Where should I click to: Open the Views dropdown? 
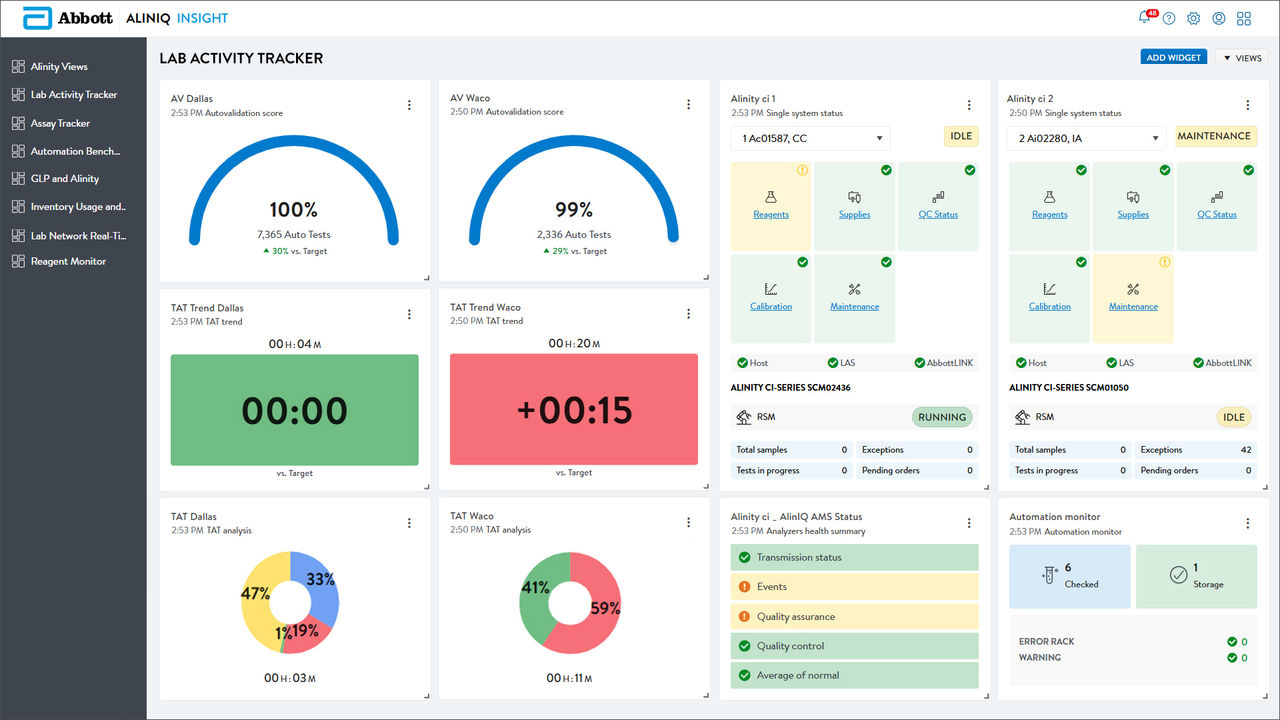click(x=1242, y=58)
